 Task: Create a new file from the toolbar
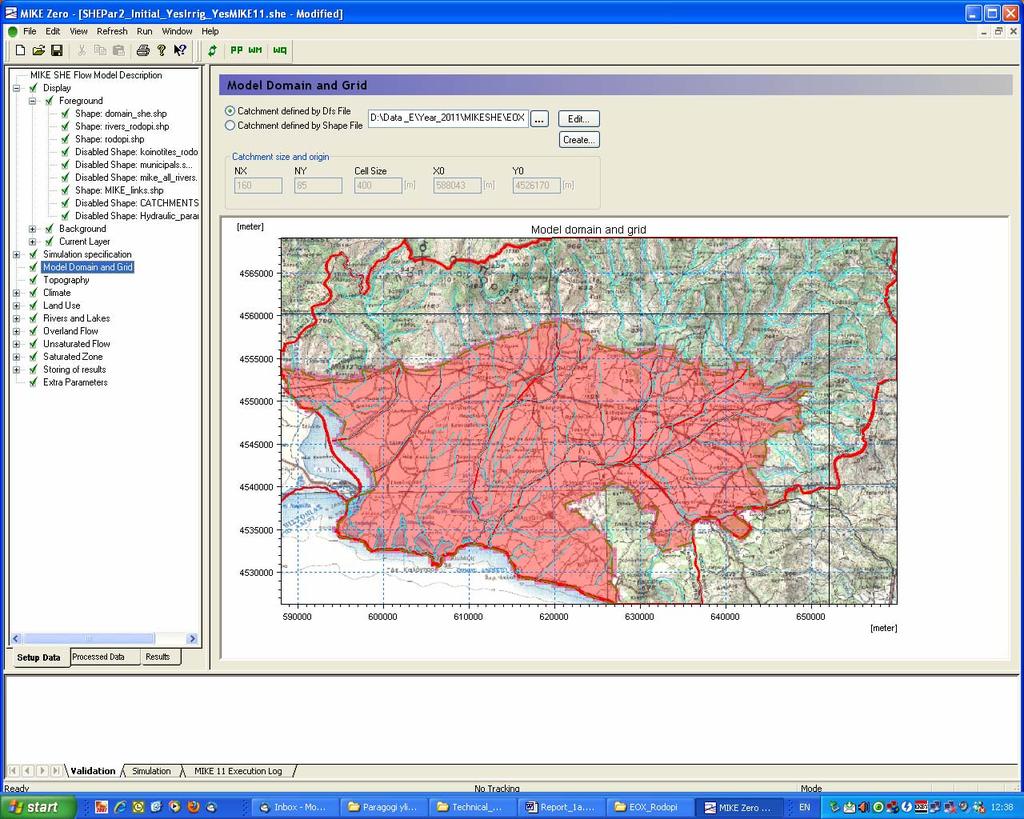(x=20, y=50)
